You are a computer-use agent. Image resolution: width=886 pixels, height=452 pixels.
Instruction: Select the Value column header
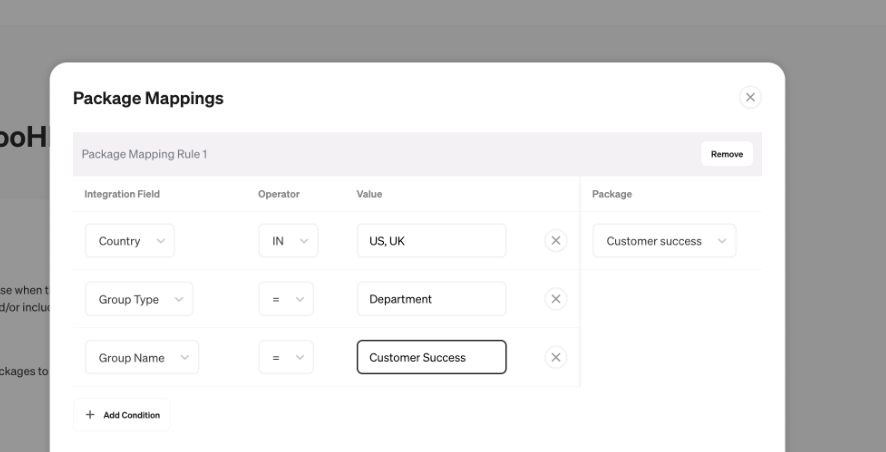[x=369, y=194]
